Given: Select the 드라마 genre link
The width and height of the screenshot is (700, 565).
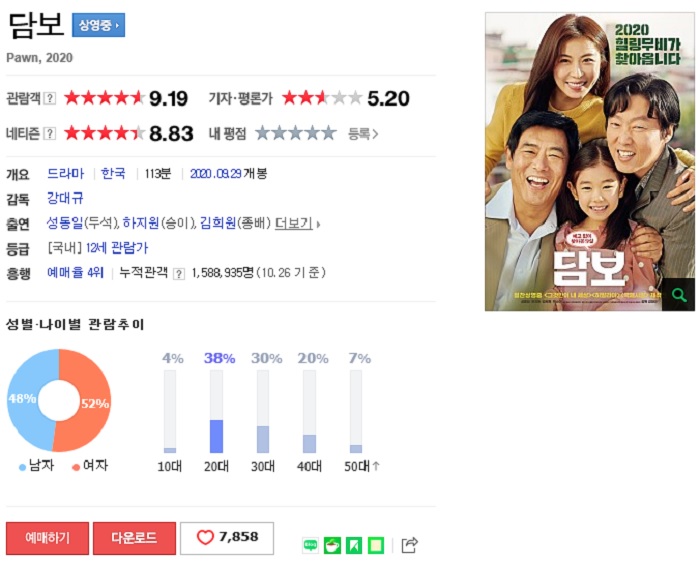Looking at the screenshot, I should [66, 173].
